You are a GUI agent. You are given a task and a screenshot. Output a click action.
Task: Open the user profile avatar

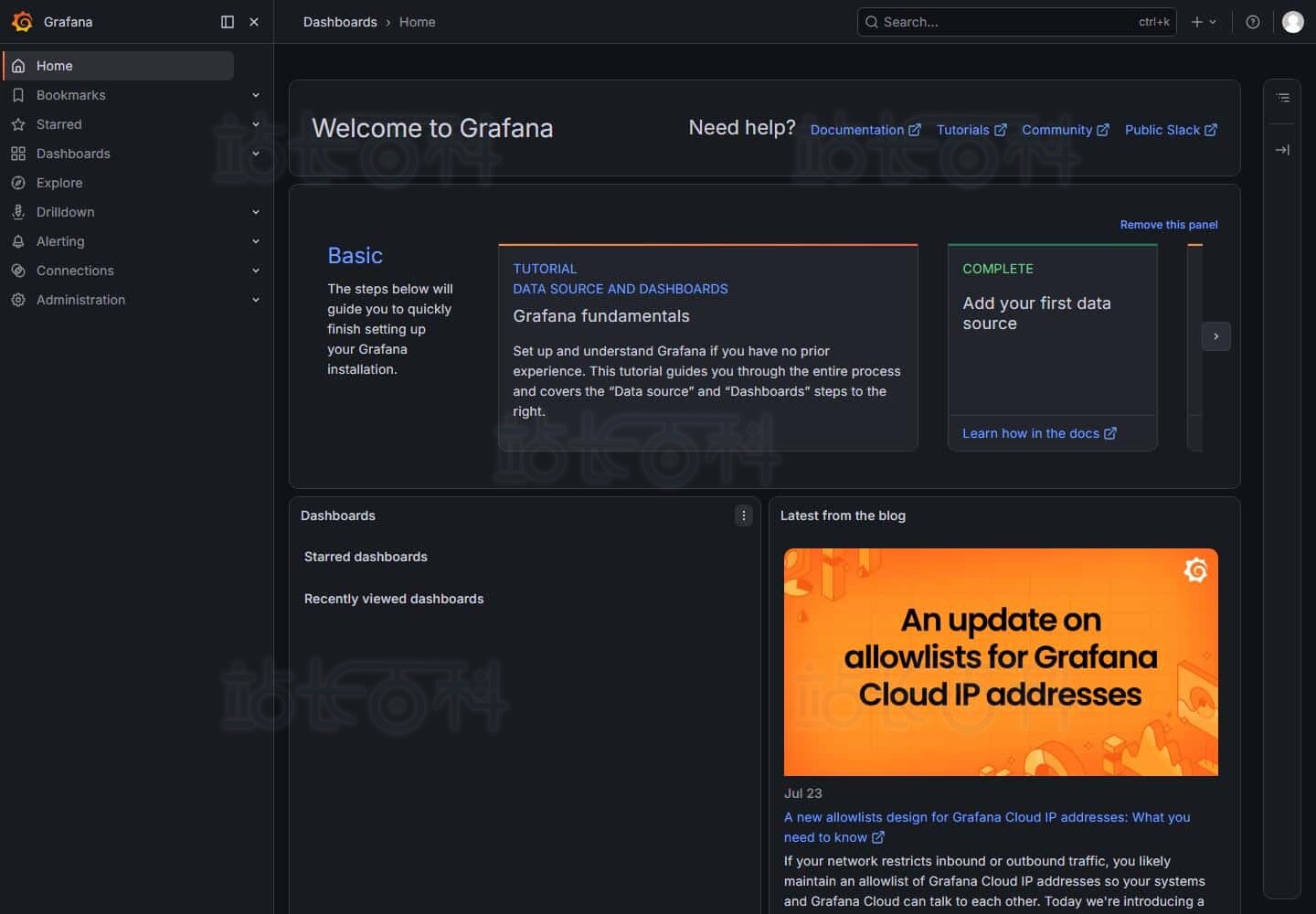pyautogui.click(x=1293, y=22)
